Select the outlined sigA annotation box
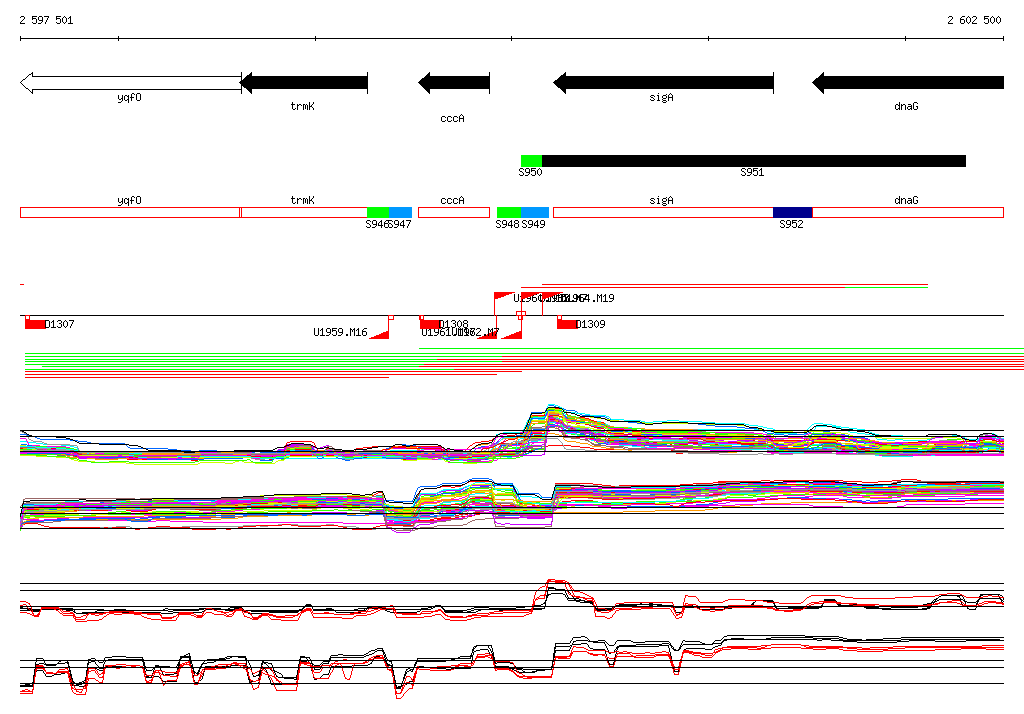Viewport: 1024px width, 714px height. click(x=662, y=212)
